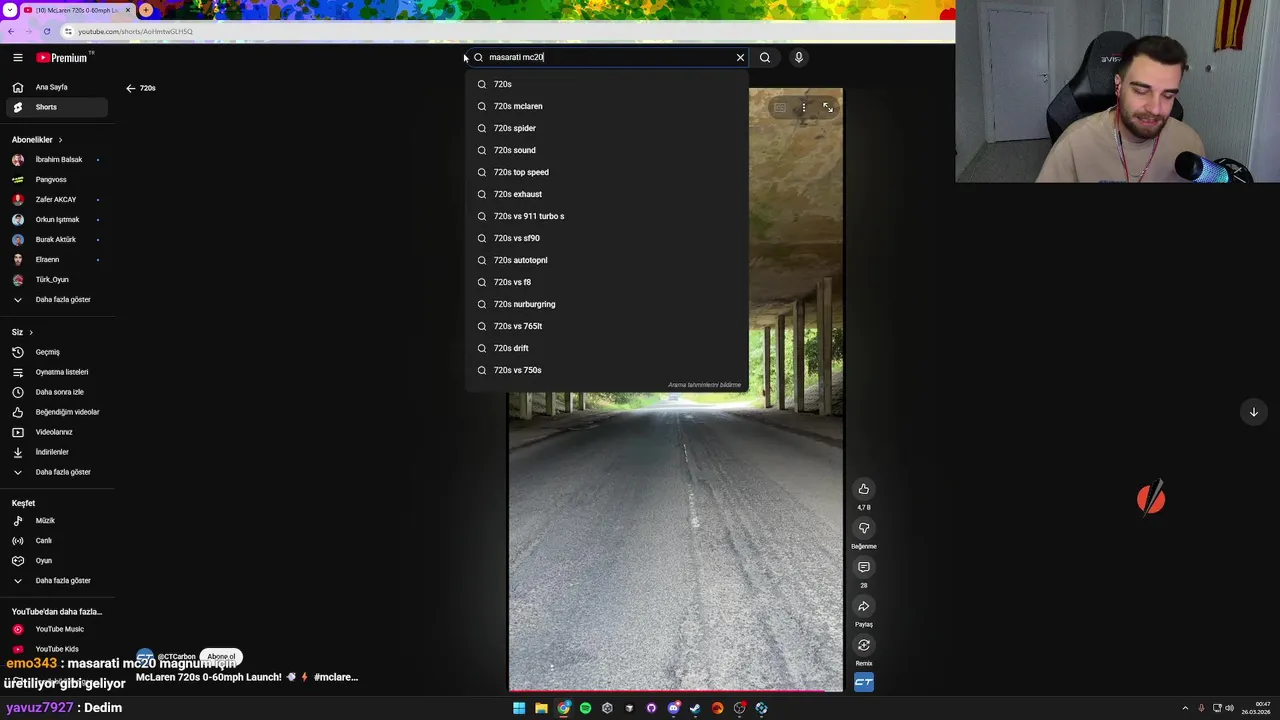Screen dimensions: 1280x720
Task: Click the browser address bar URL
Action: click(x=135, y=31)
